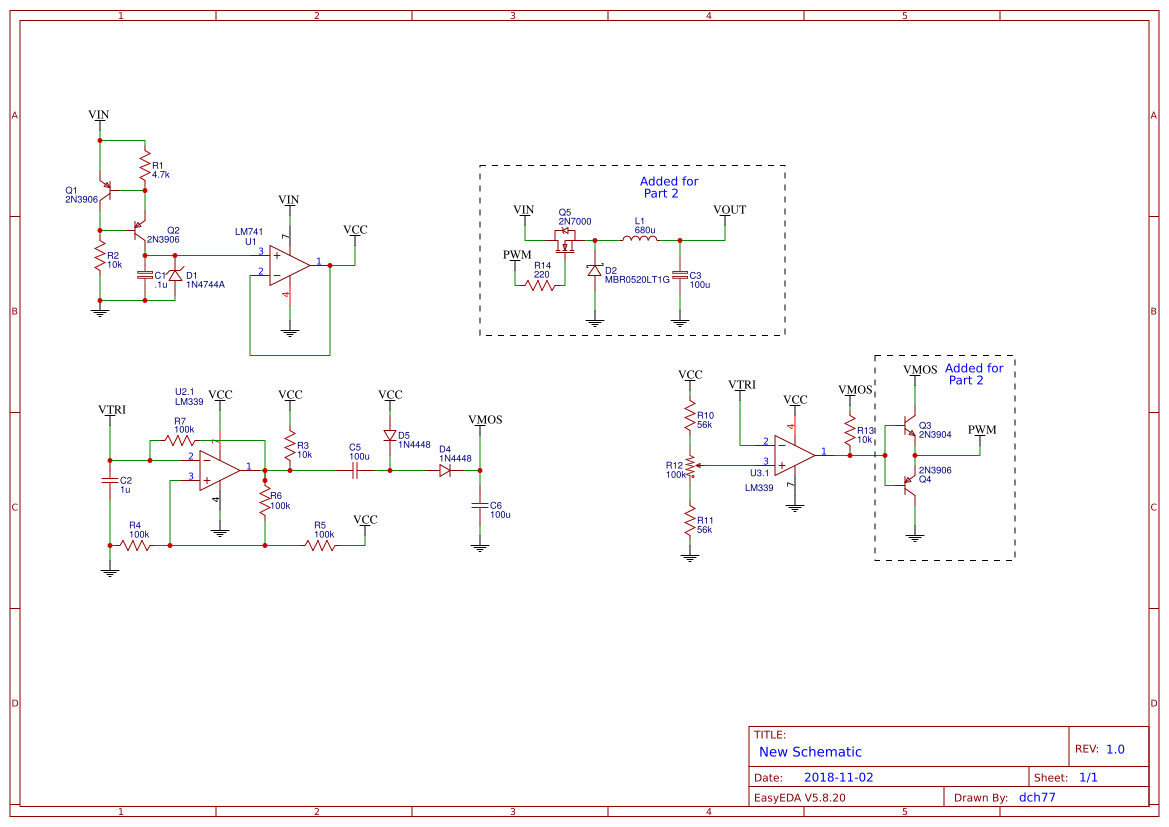Select the R12 100k potentiometer
Viewport: 1169px width, 827px height.
(x=690, y=465)
